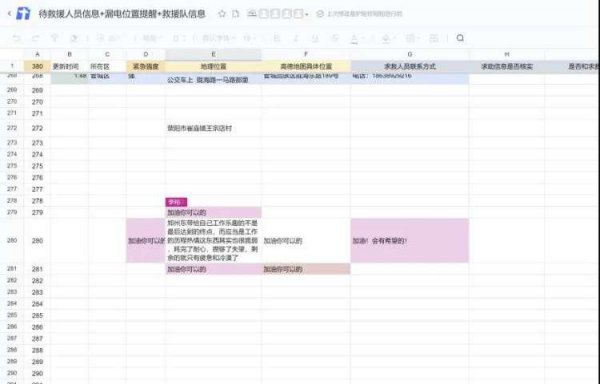The width and height of the screenshot is (600, 384).
Task: Expand the collaborator avatars dropdown arrow
Action: [307, 15]
